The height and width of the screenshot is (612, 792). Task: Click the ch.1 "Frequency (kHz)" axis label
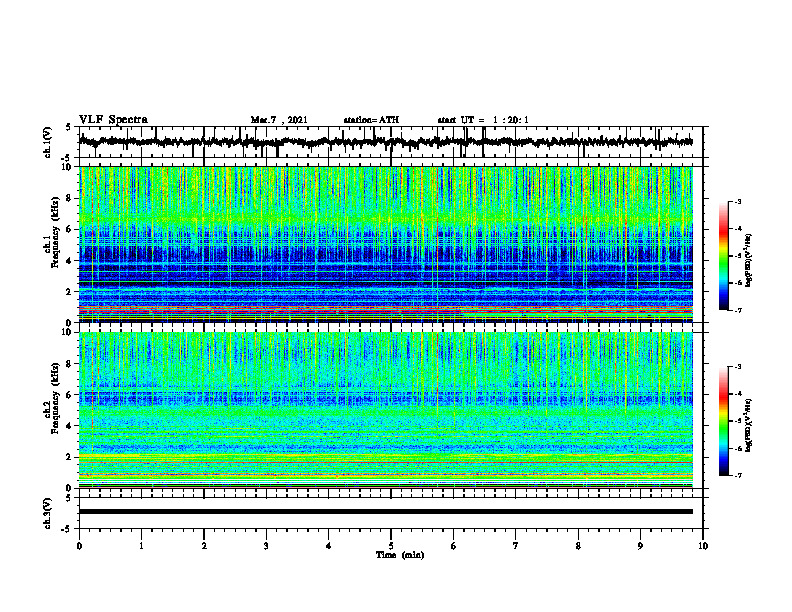(x=55, y=233)
